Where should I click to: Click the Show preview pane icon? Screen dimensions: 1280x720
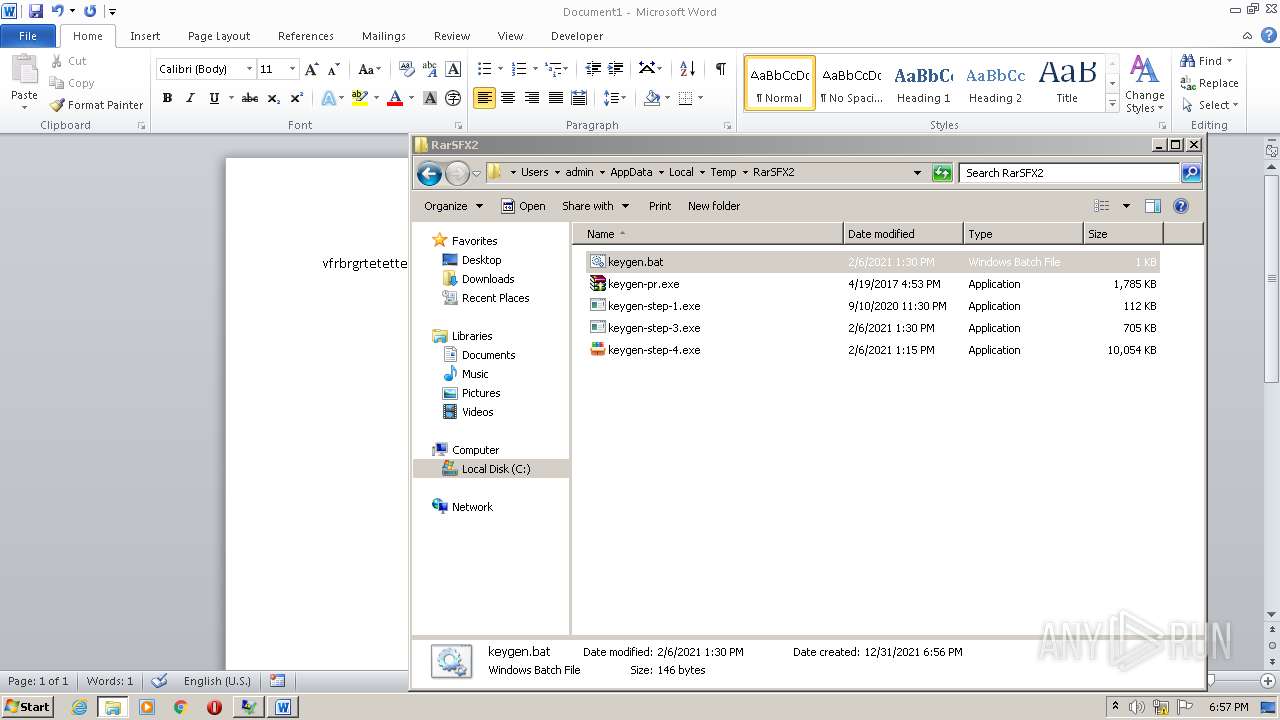tap(1152, 206)
